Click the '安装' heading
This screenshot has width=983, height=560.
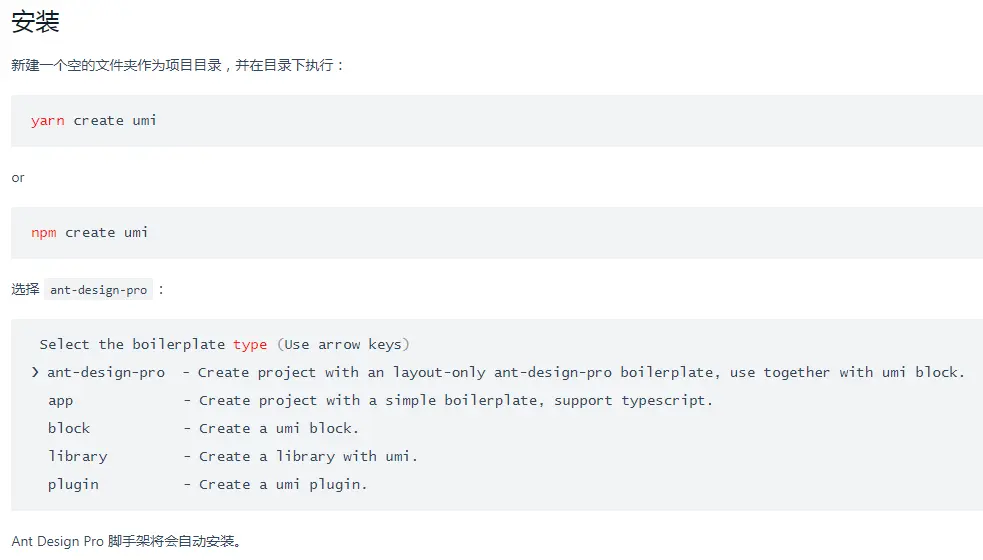point(36,22)
